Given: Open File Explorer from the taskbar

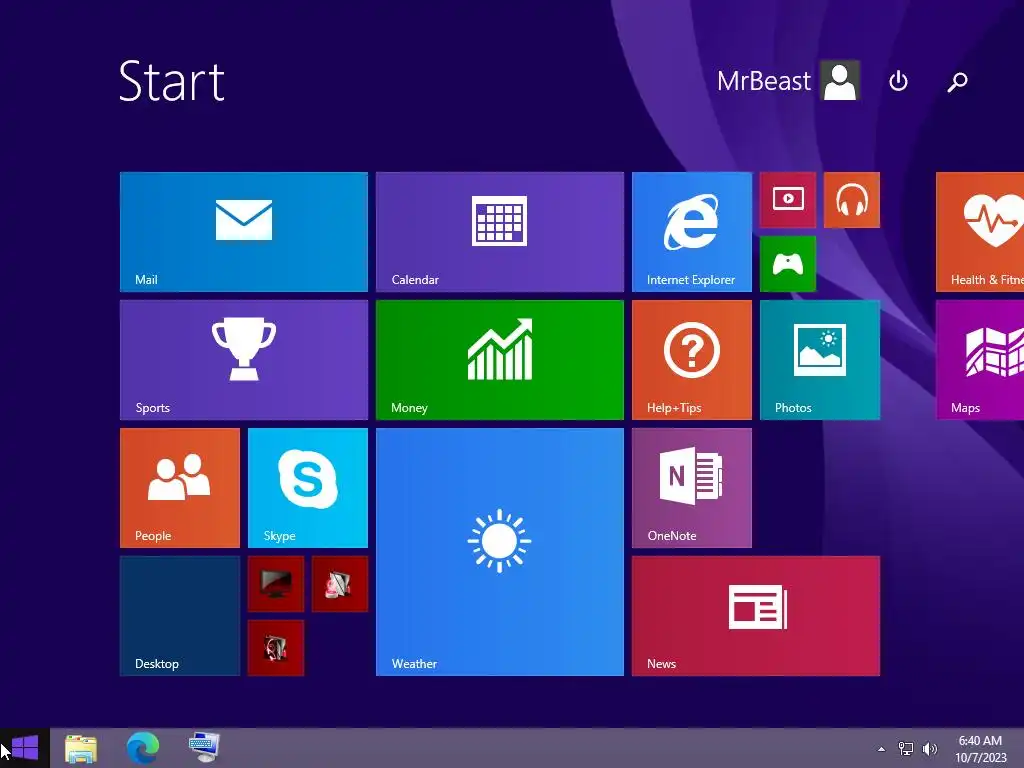Looking at the screenshot, I should pos(81,748).
